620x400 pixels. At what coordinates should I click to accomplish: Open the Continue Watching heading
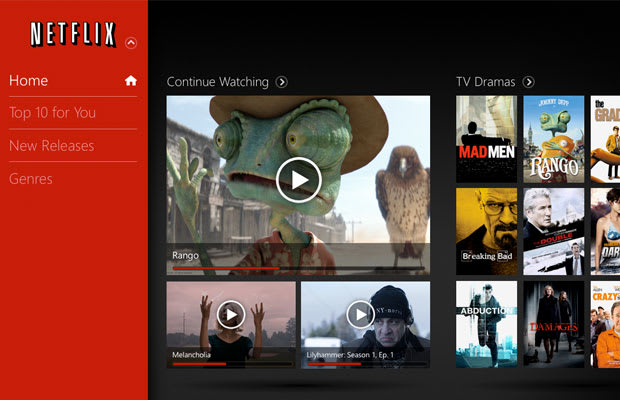pos(217,82)
